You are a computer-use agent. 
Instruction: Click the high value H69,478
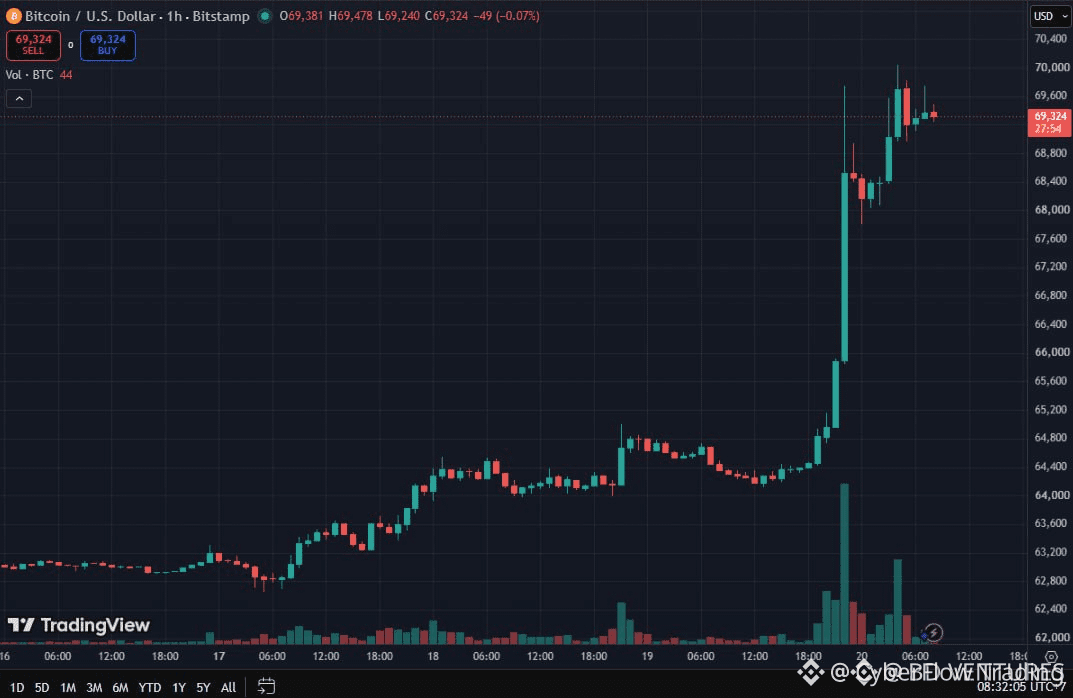(x=350, y=16)
